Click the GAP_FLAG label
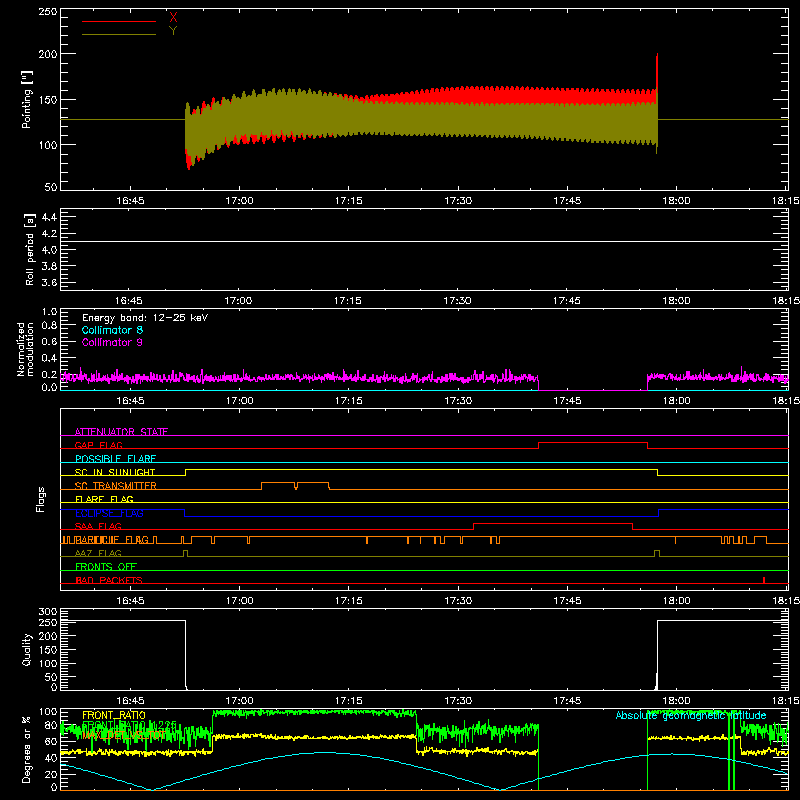This screenshot has width=800, height=800. pos(99,445)
